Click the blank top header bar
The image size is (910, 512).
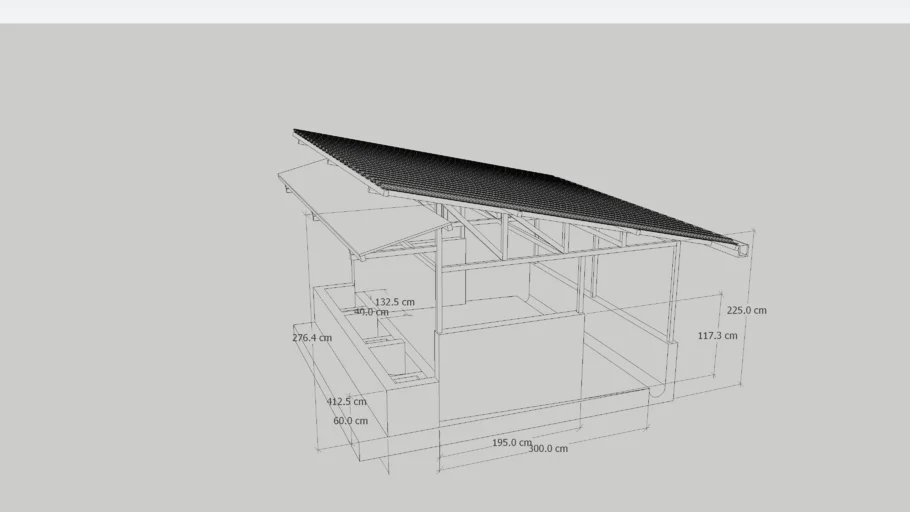(455, 11)
